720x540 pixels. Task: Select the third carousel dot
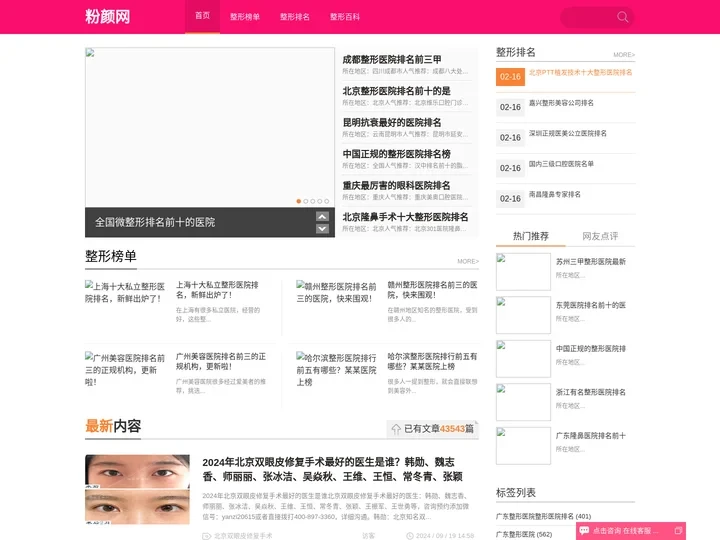pos(313,201)
